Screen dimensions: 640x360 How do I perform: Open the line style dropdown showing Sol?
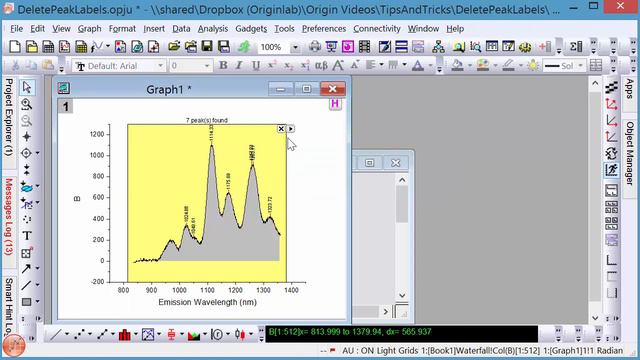click(580, 66)
